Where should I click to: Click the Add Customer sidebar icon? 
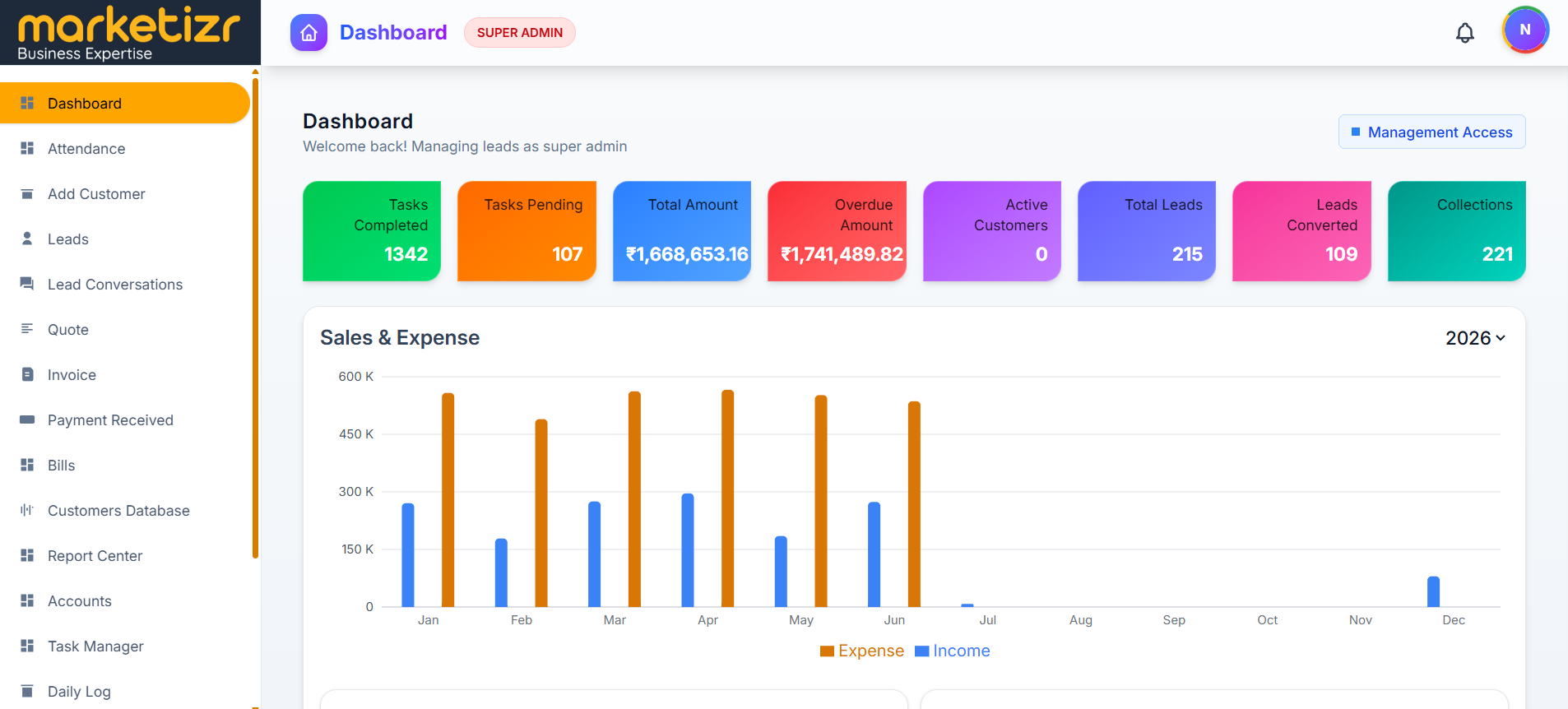(27, 193)
